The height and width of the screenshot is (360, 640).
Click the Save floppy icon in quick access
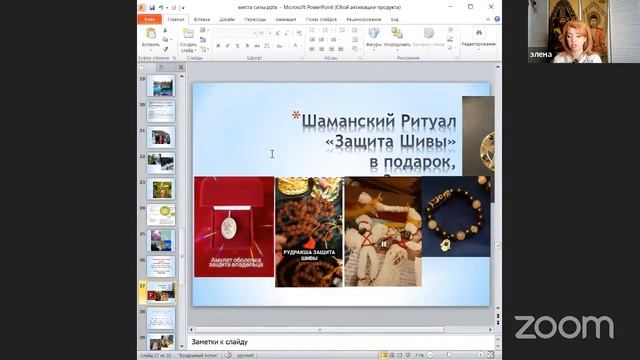pyautogui.click(x=152, y=7)
